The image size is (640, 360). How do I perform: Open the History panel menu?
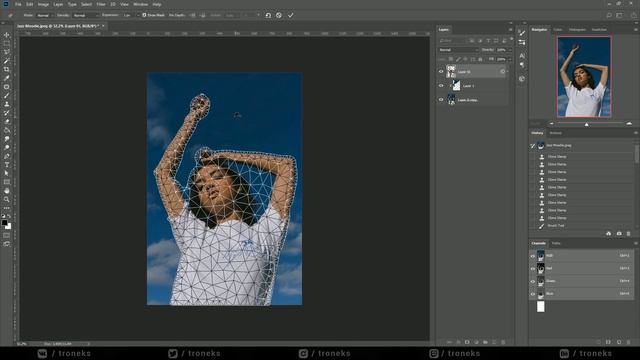point(636,133)
